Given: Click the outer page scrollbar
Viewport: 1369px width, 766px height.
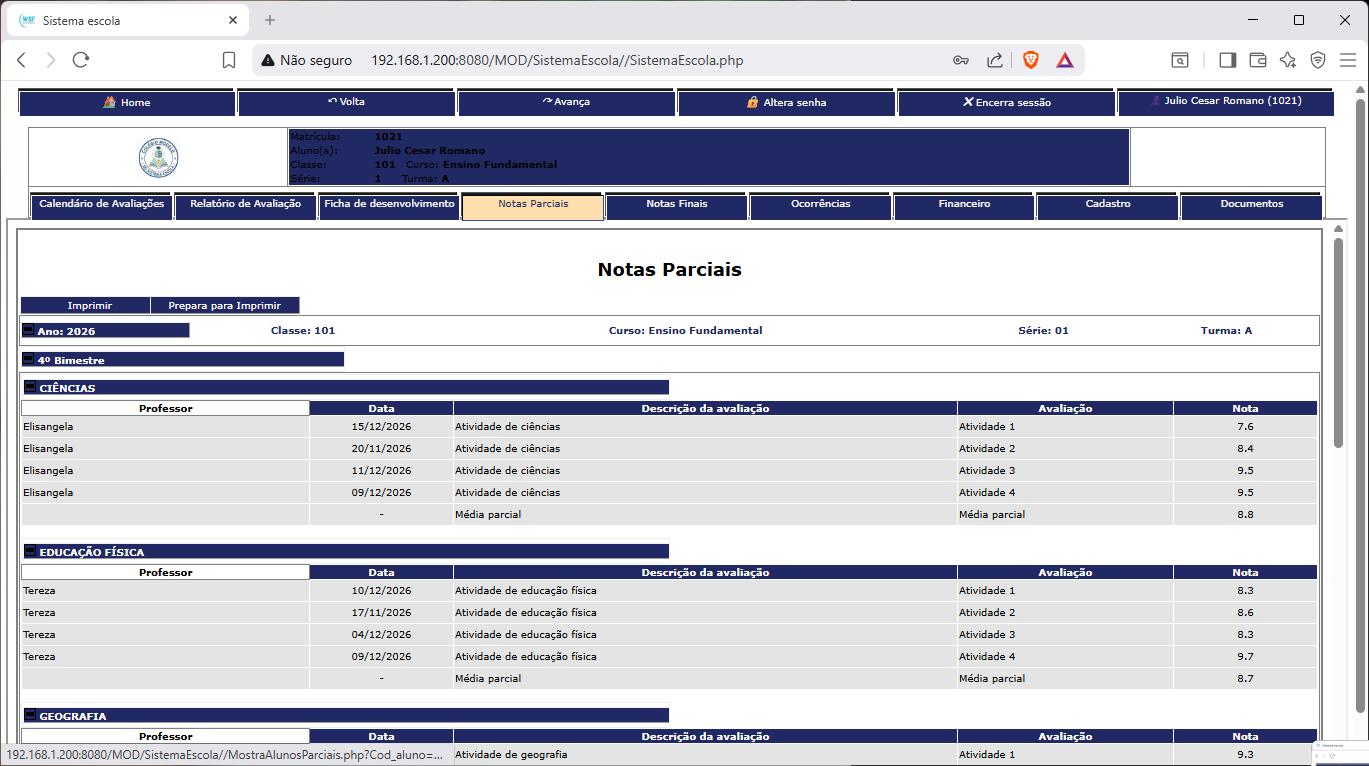Looking at the screenshot, I should click(x=1360, y=405).
